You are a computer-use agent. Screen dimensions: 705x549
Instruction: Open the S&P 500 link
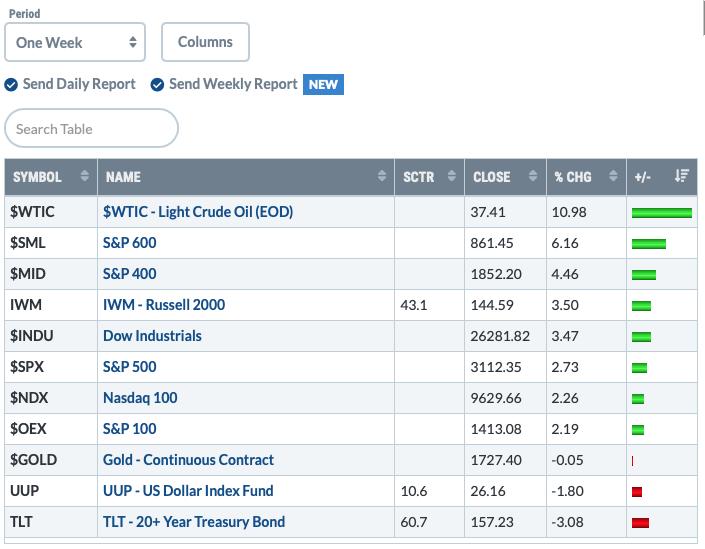129,367
